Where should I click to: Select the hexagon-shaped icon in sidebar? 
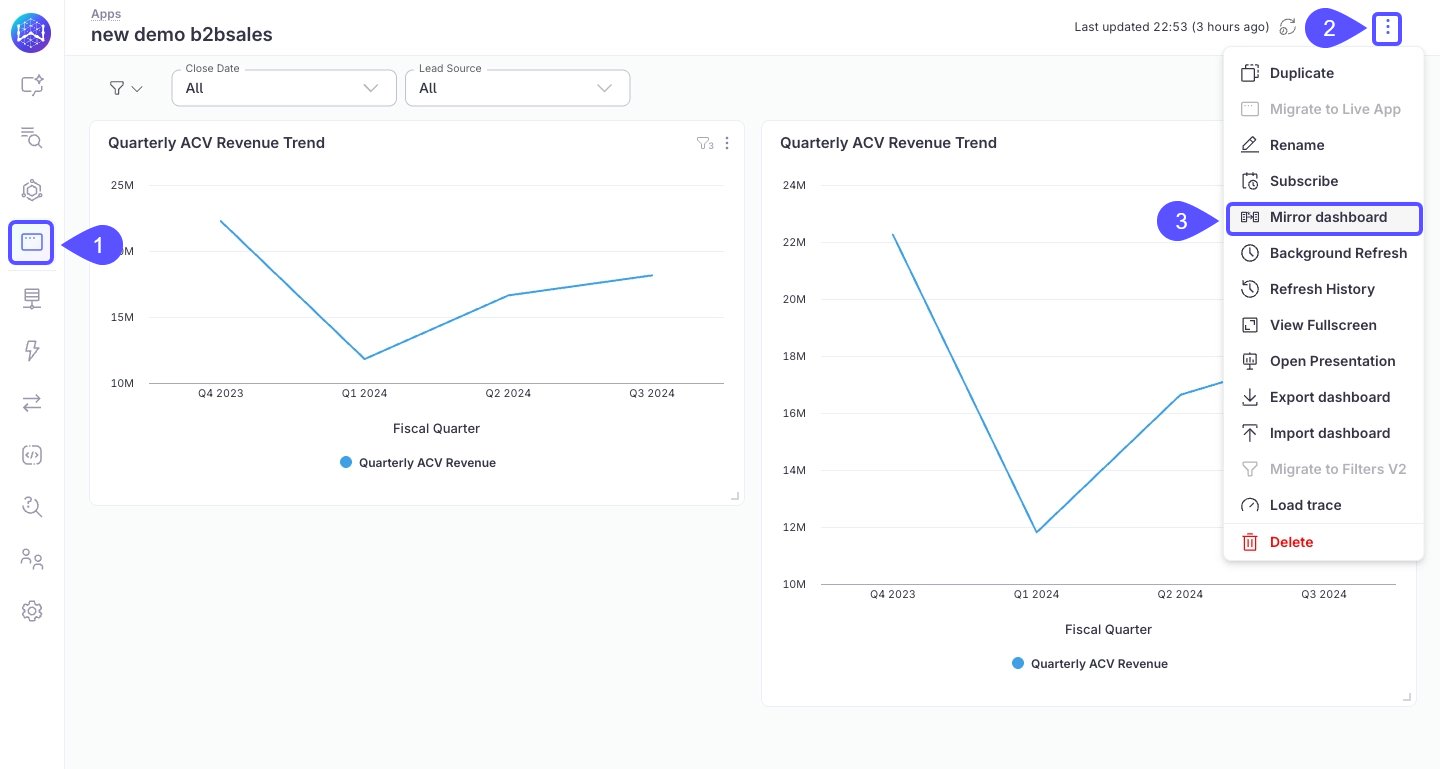32,190
